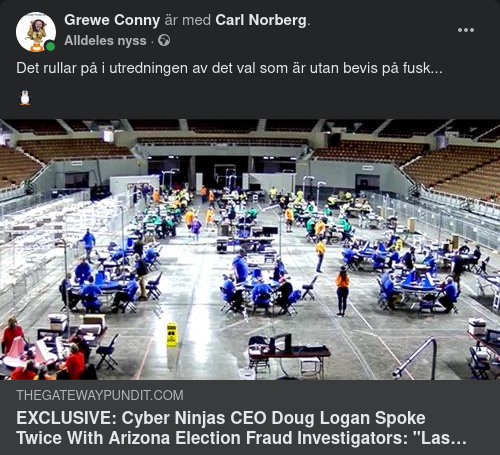Viewport: 500px width, 455px height.
Task: Open tagged Carl Norberg's profile
Action: [x=261, y=20]
